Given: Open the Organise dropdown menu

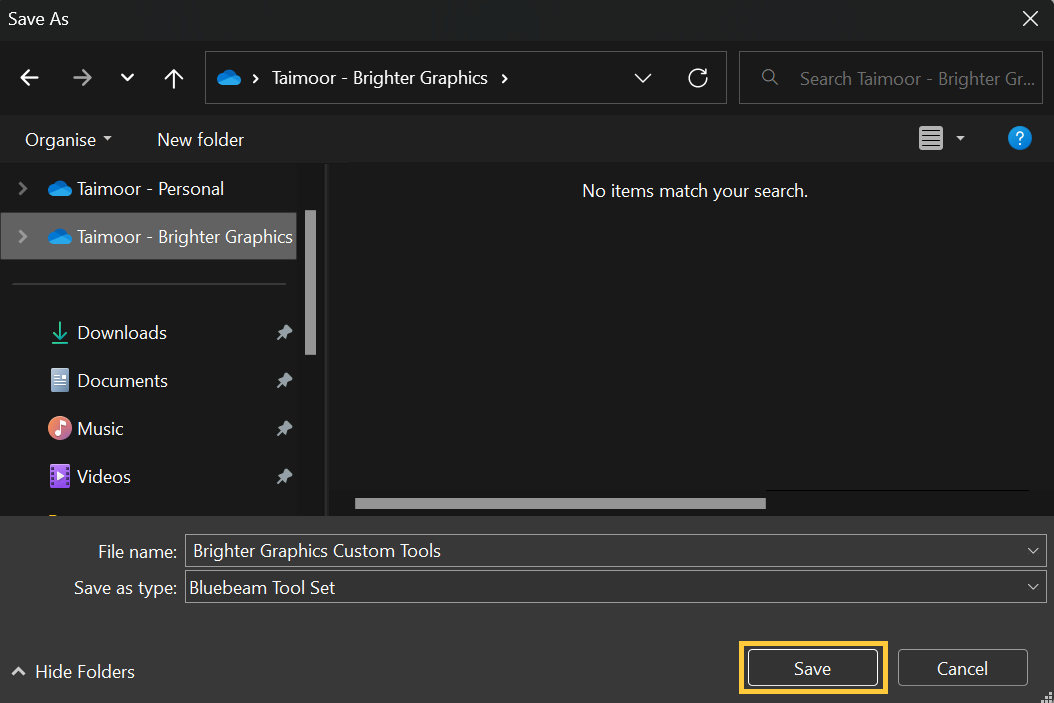Looking at the screenshot, I should tap(67, 139).
